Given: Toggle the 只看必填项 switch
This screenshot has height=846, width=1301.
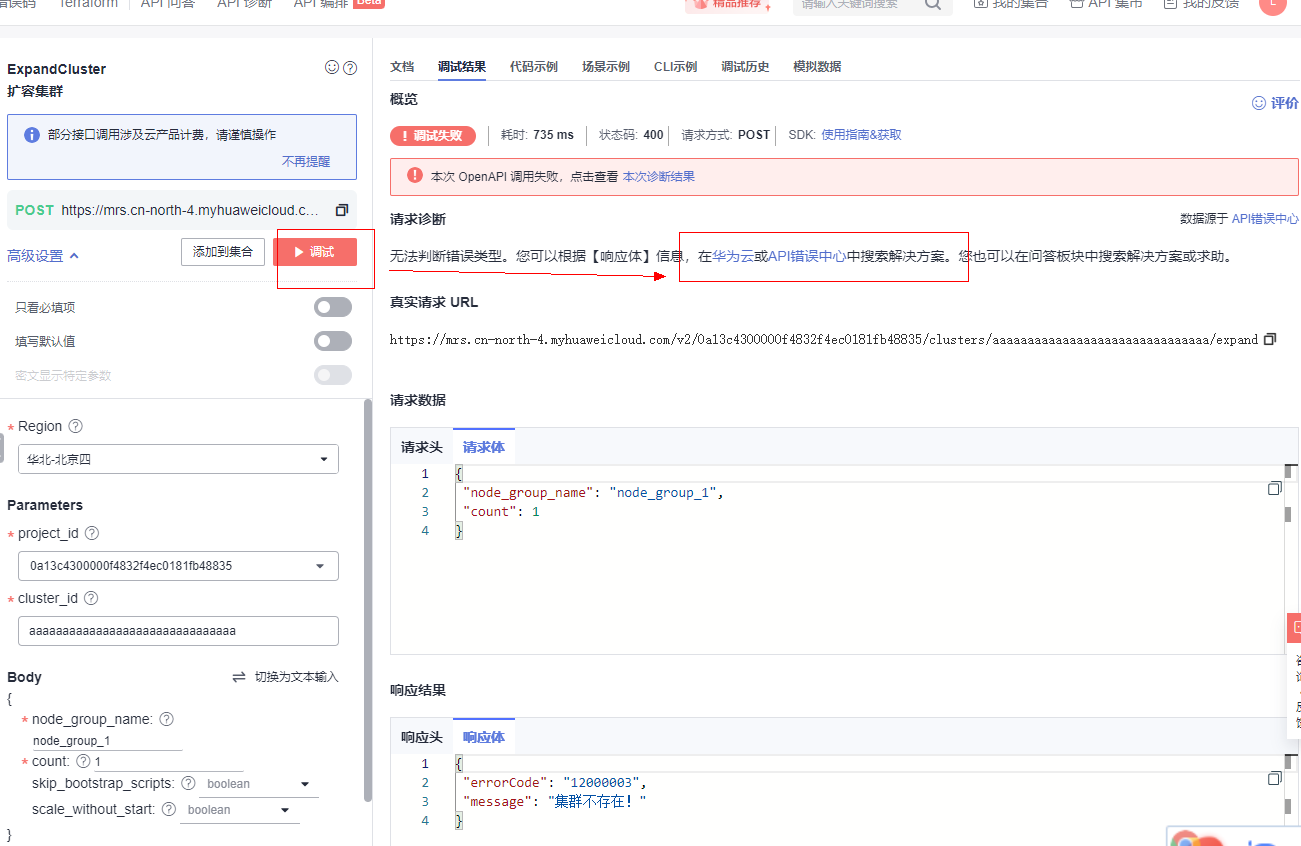Looking at the screenshot, I should tap(333, 307).
